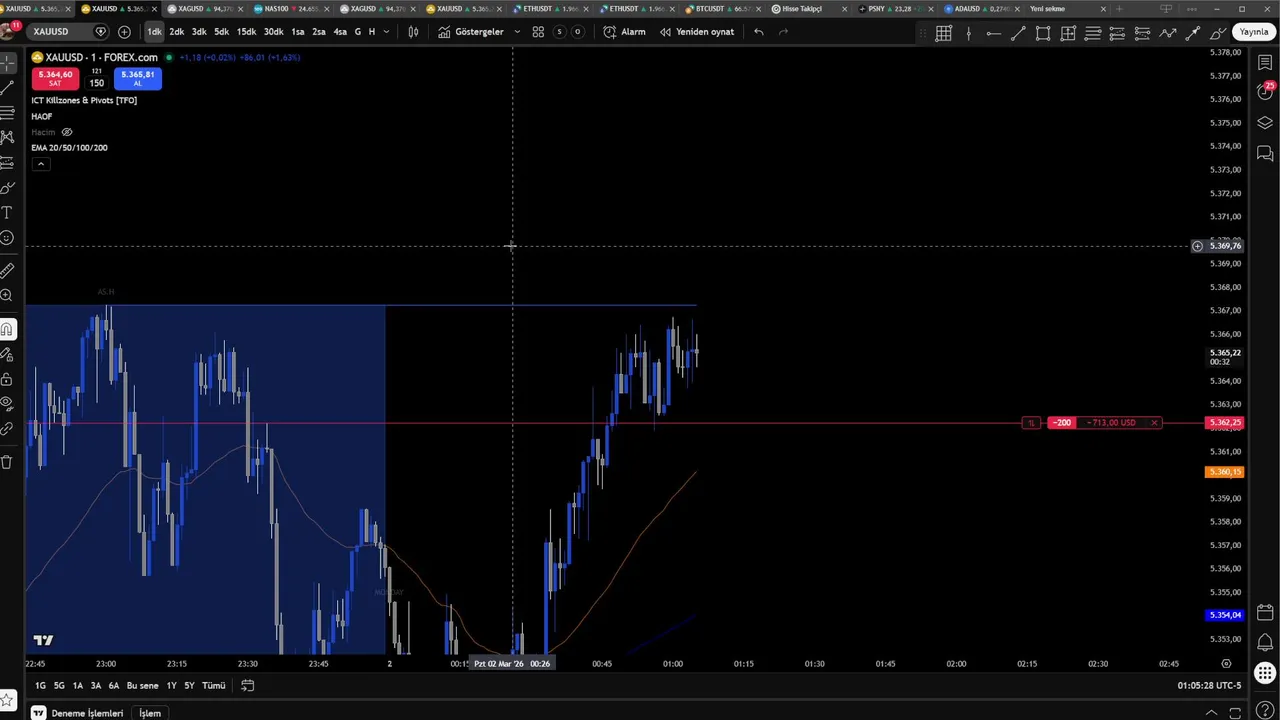This screenshot has width=1280, height=720.
Task: Select the 1dk timeframe
Action: 154,32
